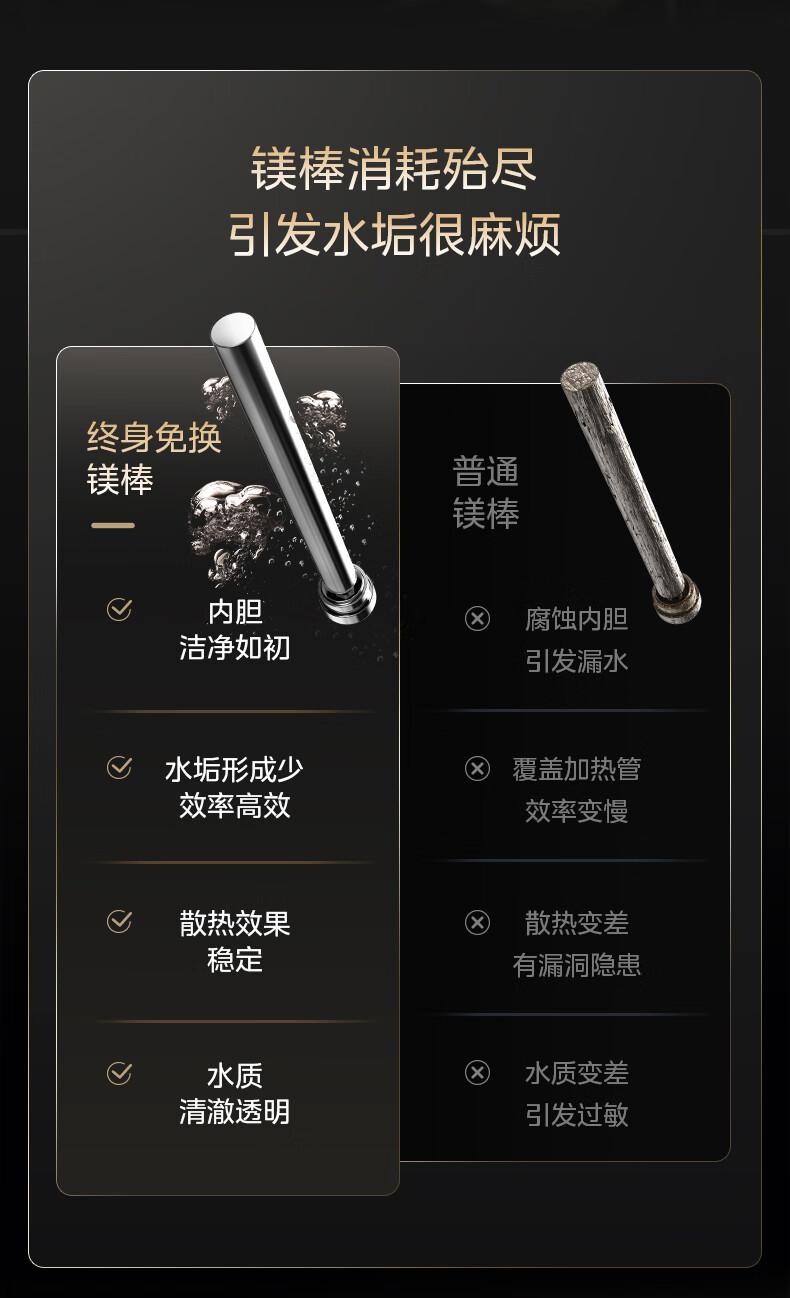Click the corroded ordinary magnesium rod image

[x=631, y=492]
